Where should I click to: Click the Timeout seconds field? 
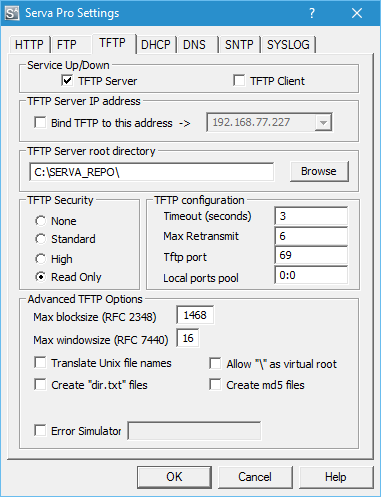(x=311, y=216)
